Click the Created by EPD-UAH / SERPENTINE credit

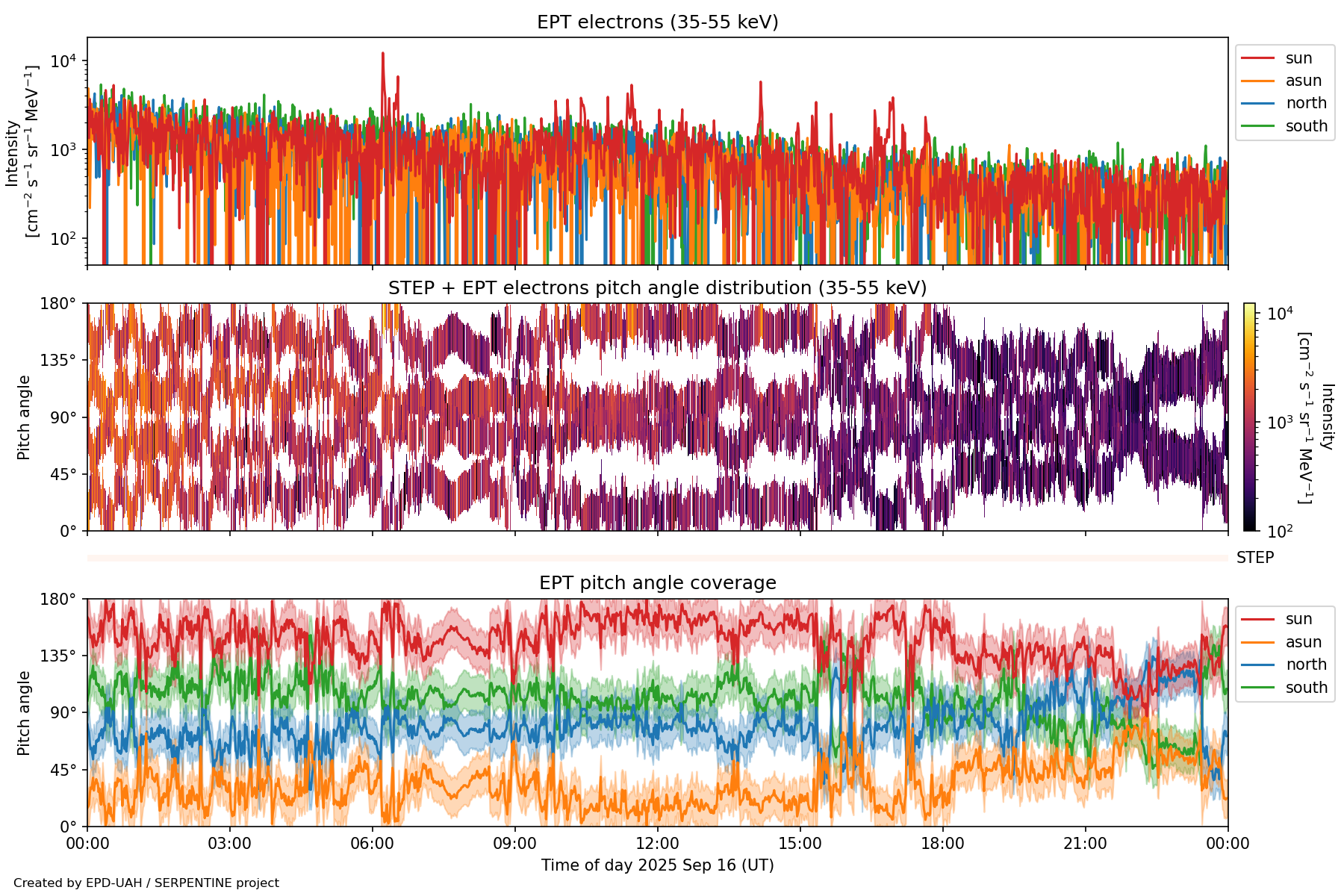146,883
